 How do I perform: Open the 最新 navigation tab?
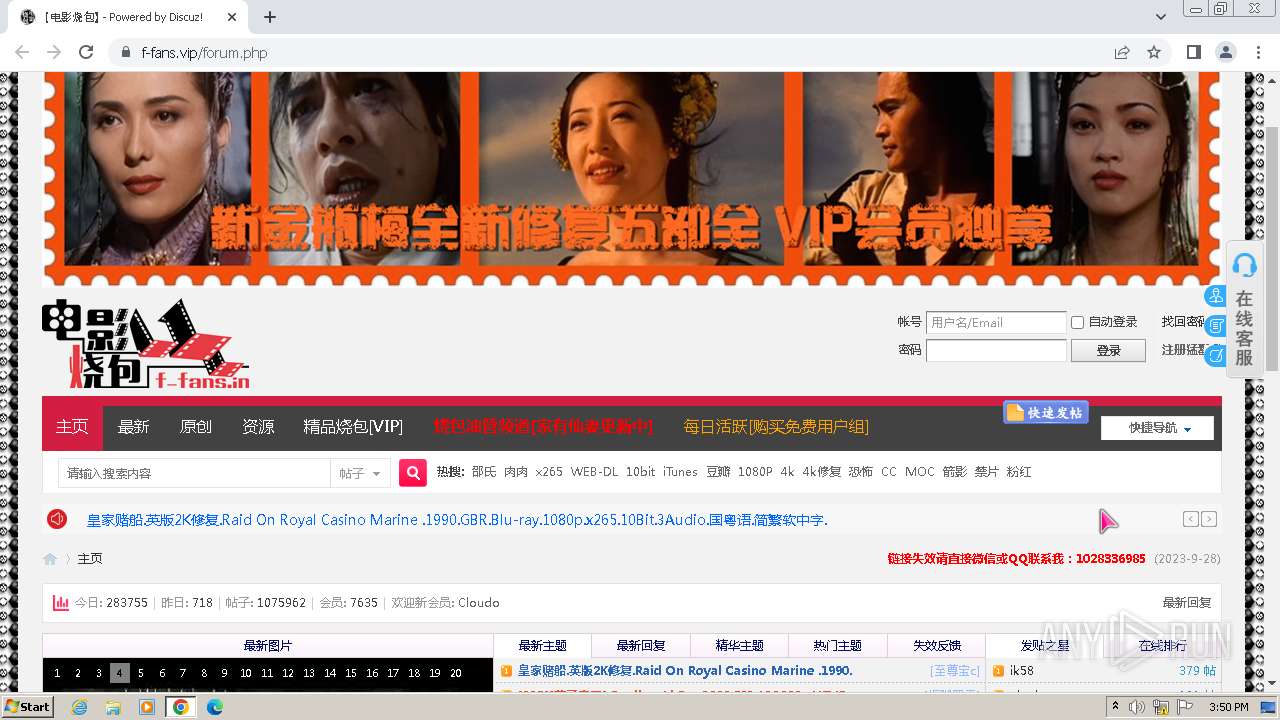click(x=133, y=427)
